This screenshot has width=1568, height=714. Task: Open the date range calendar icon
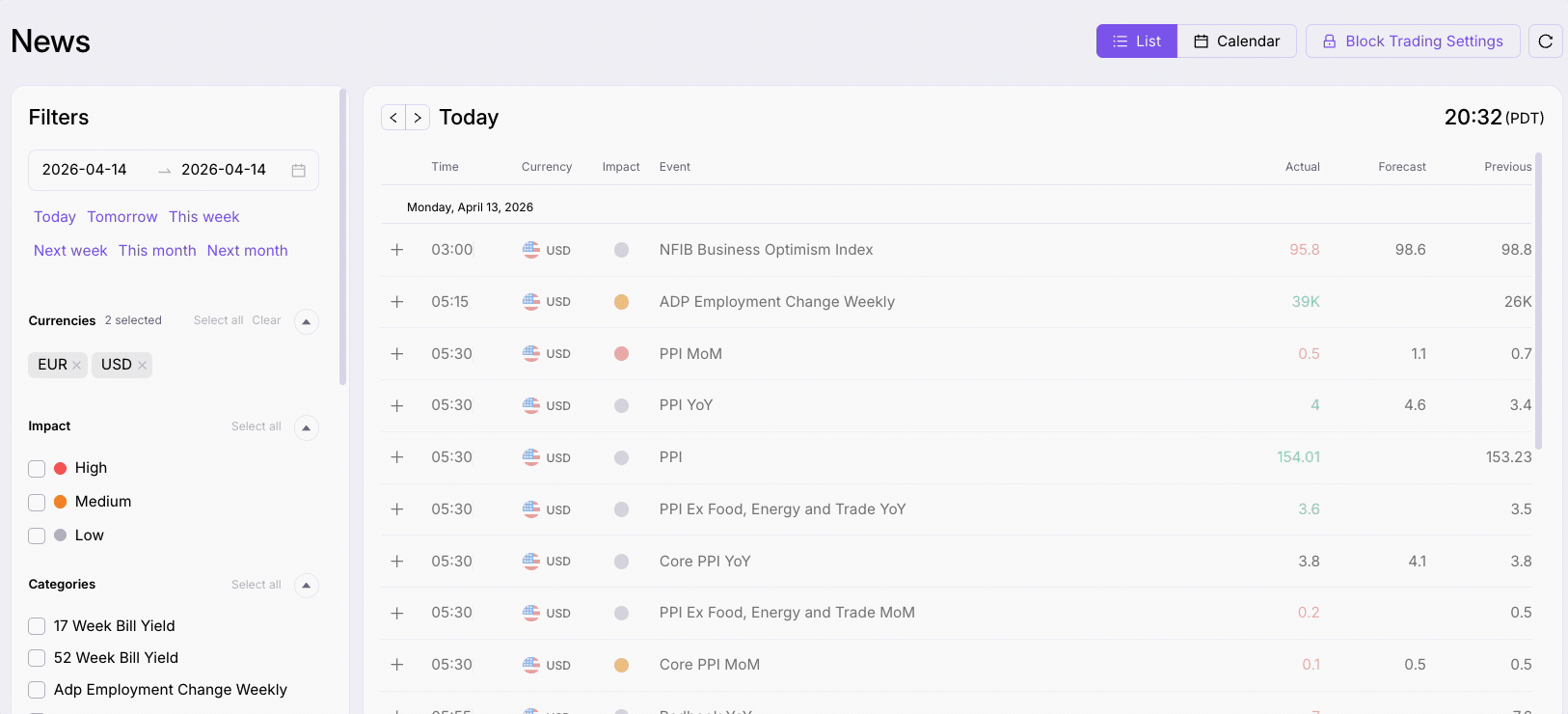[299, 171]
